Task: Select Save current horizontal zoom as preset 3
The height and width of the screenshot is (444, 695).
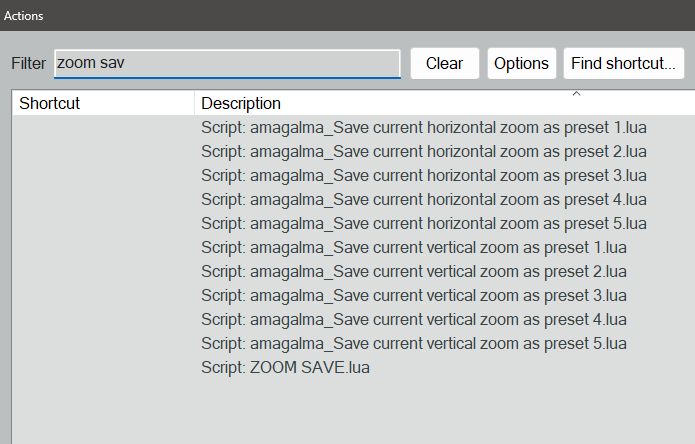Action: point(423,175)
